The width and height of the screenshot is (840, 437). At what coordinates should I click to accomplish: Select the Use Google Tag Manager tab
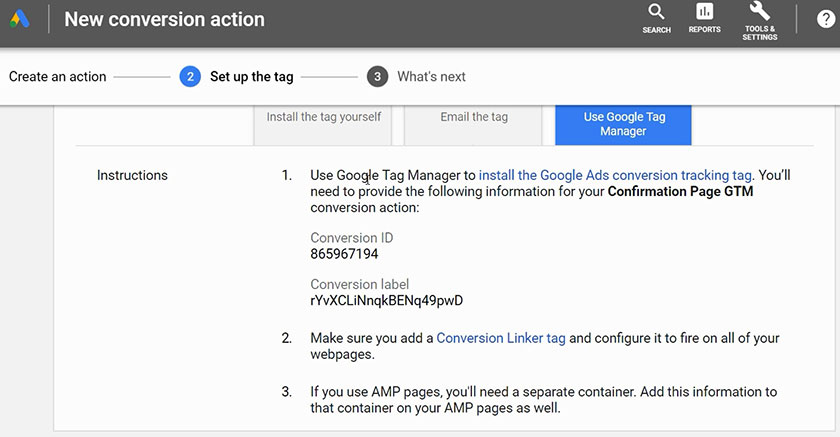point(624,124)
